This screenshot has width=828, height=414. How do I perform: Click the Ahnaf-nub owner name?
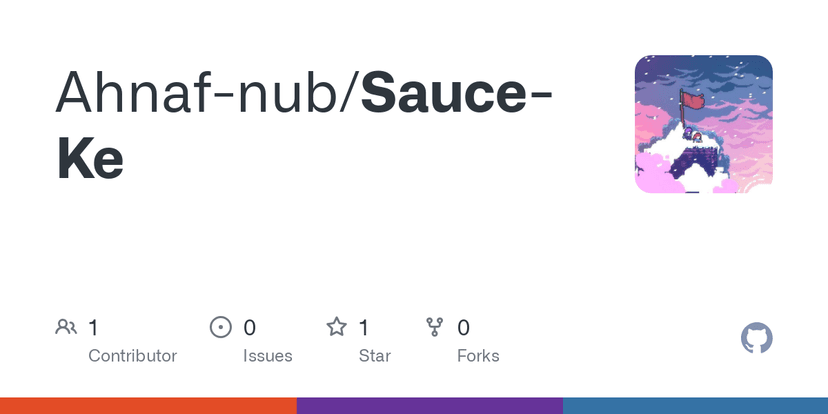[x=200, y=91]
